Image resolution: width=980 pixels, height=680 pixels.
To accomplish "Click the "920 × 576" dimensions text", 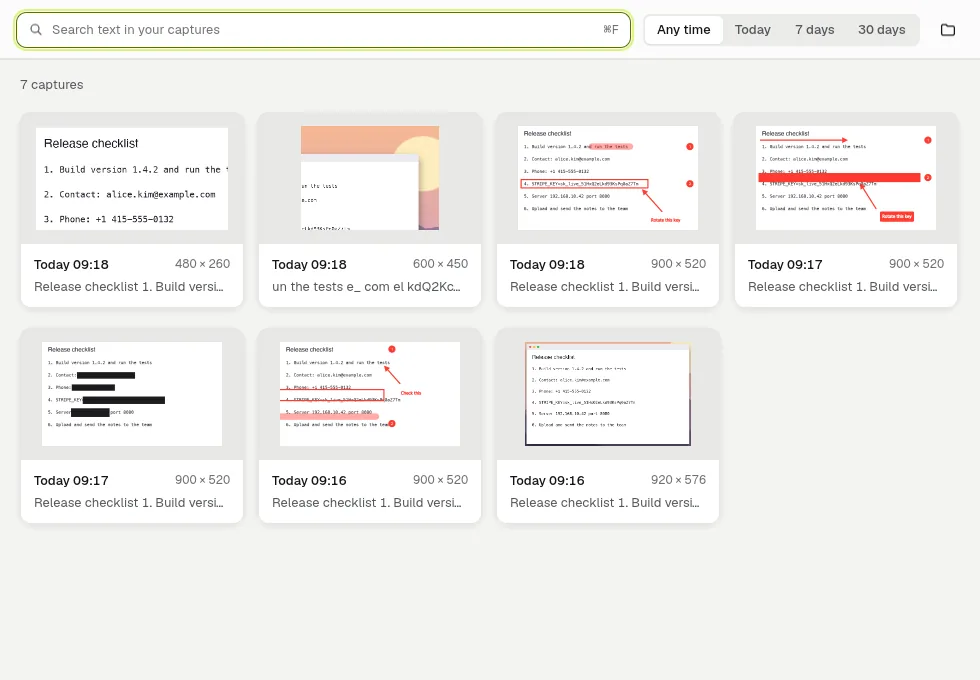I will click(679, 479).
